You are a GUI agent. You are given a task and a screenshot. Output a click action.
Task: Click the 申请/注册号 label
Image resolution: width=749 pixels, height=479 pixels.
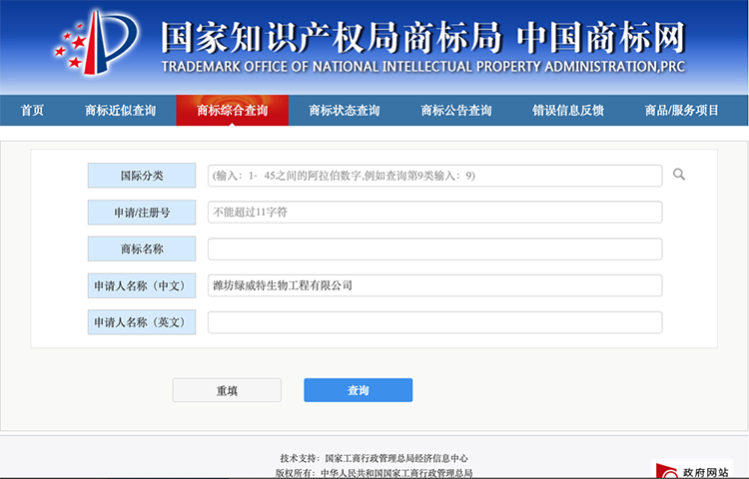[x=142, y=212]
